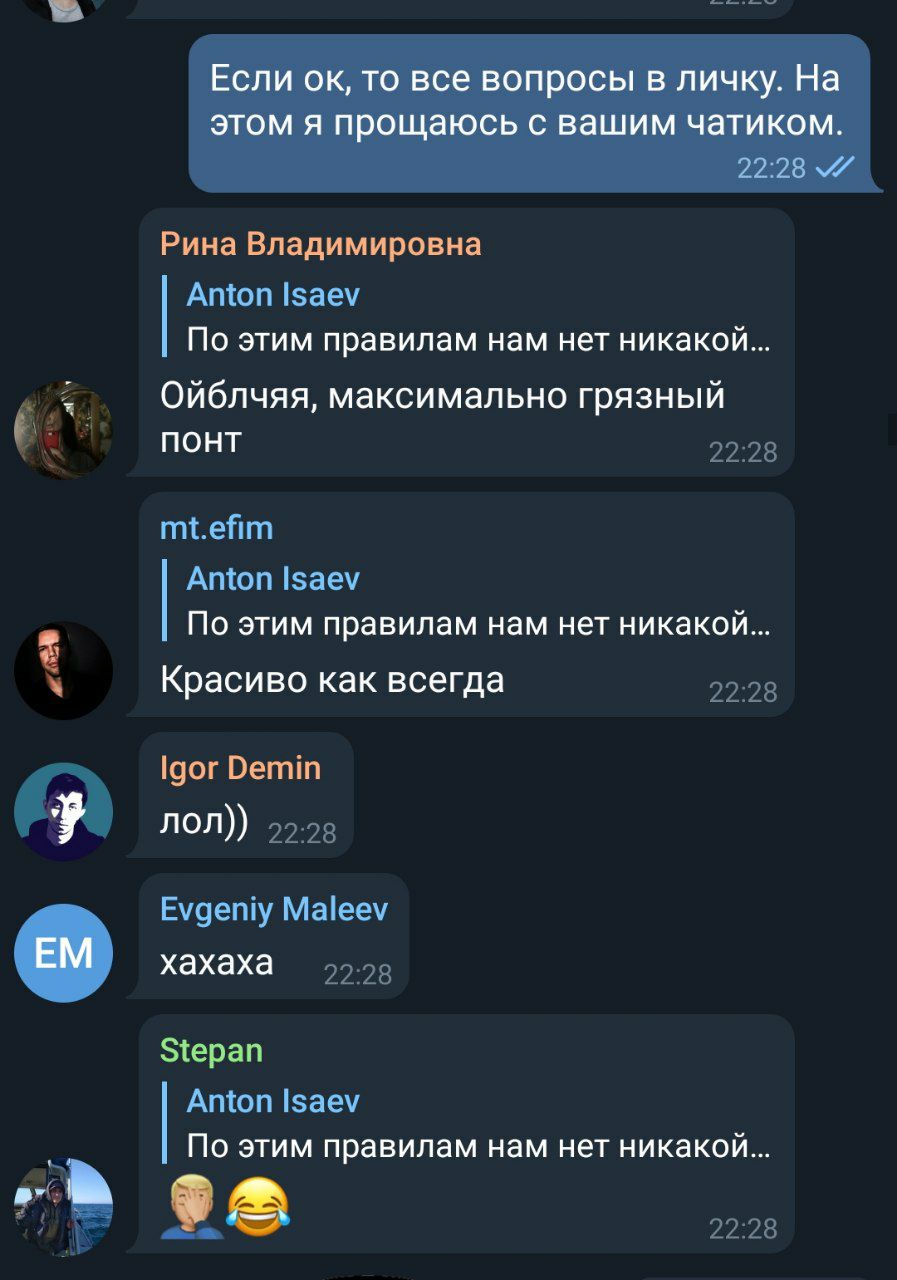Open Рина Владимировна's profile avatar
Viewport: 897px width, 1280px height.
(x=63, y=429)
